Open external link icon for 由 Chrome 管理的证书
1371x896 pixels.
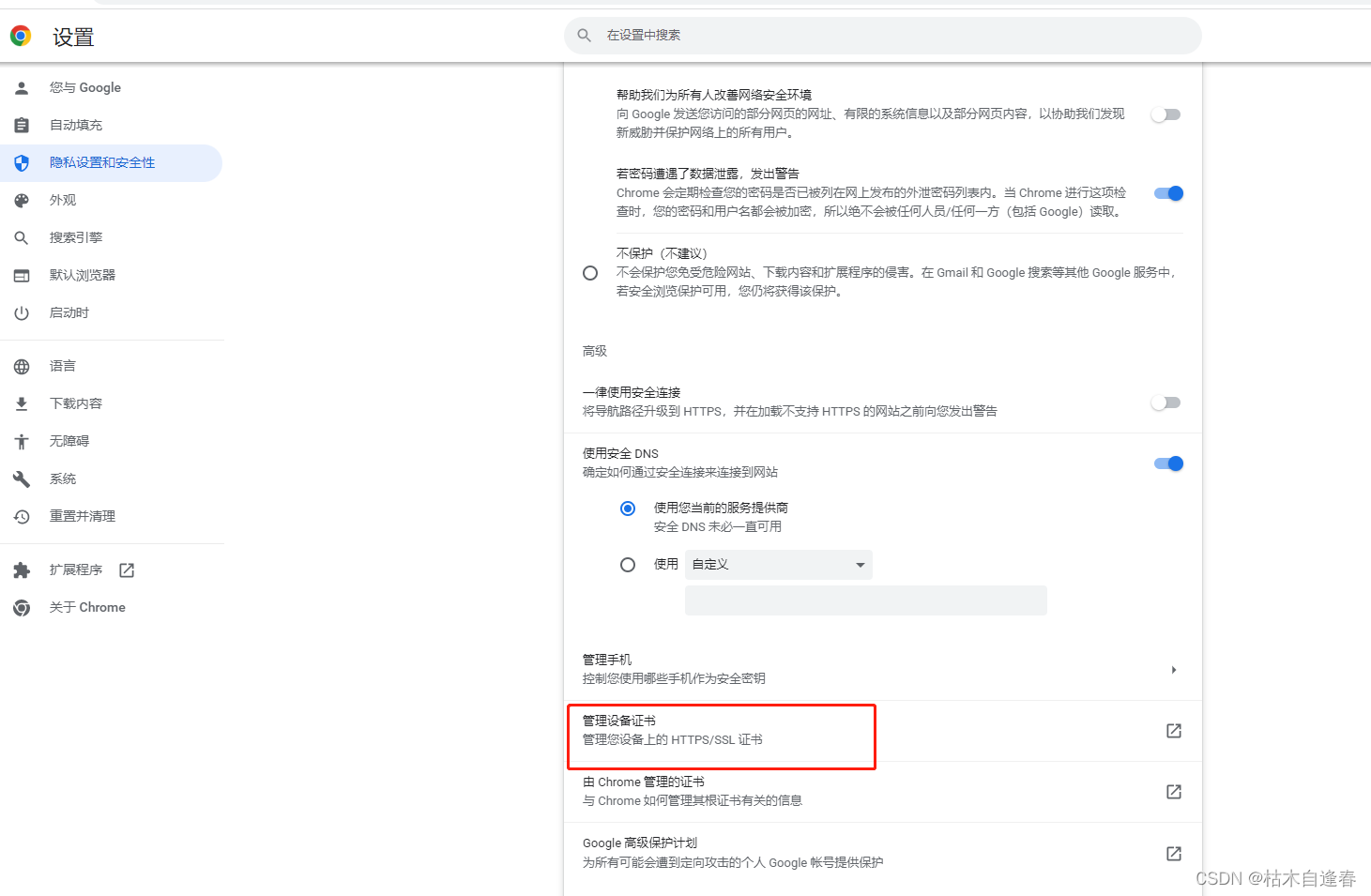tap(1174, 792)
